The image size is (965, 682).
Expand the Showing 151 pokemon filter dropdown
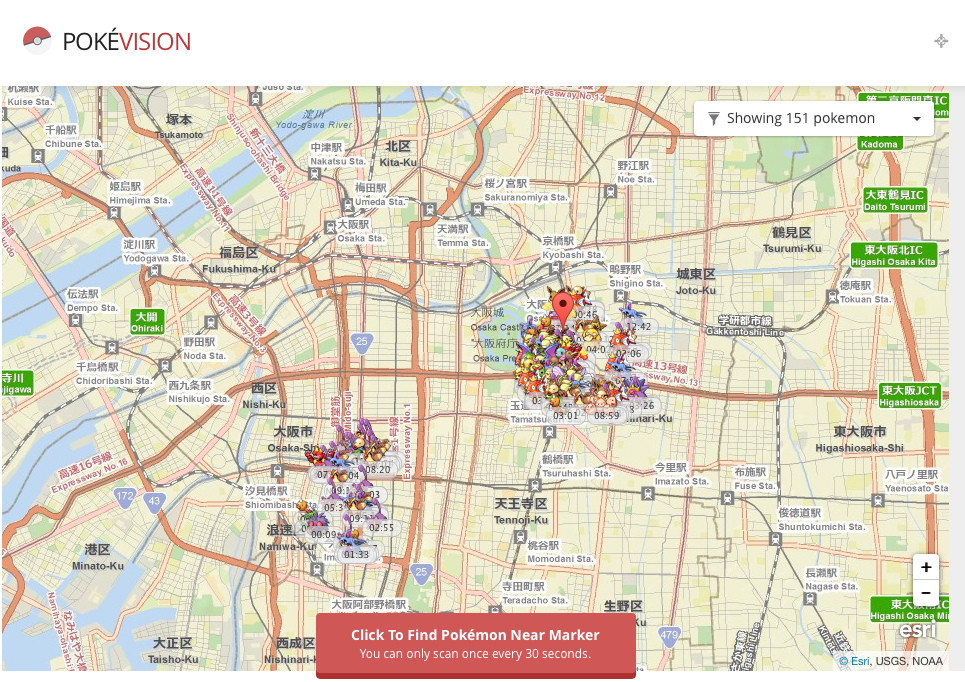coord(814,118)
